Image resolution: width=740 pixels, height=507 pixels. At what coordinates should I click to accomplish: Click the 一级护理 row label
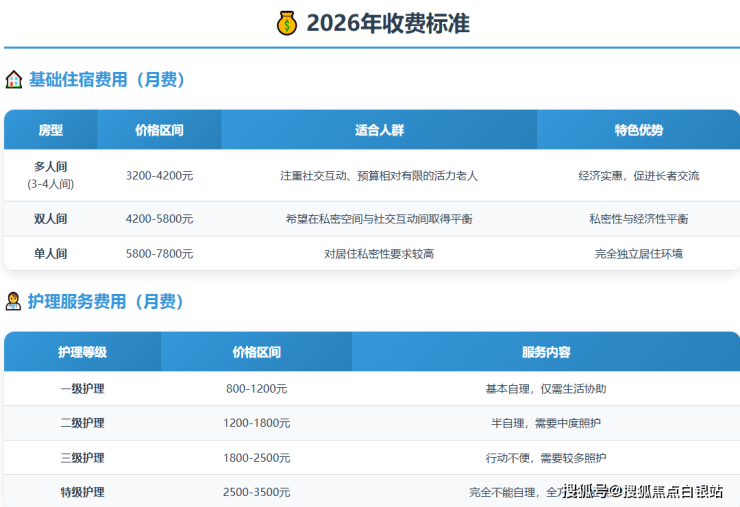coord(82,389)
